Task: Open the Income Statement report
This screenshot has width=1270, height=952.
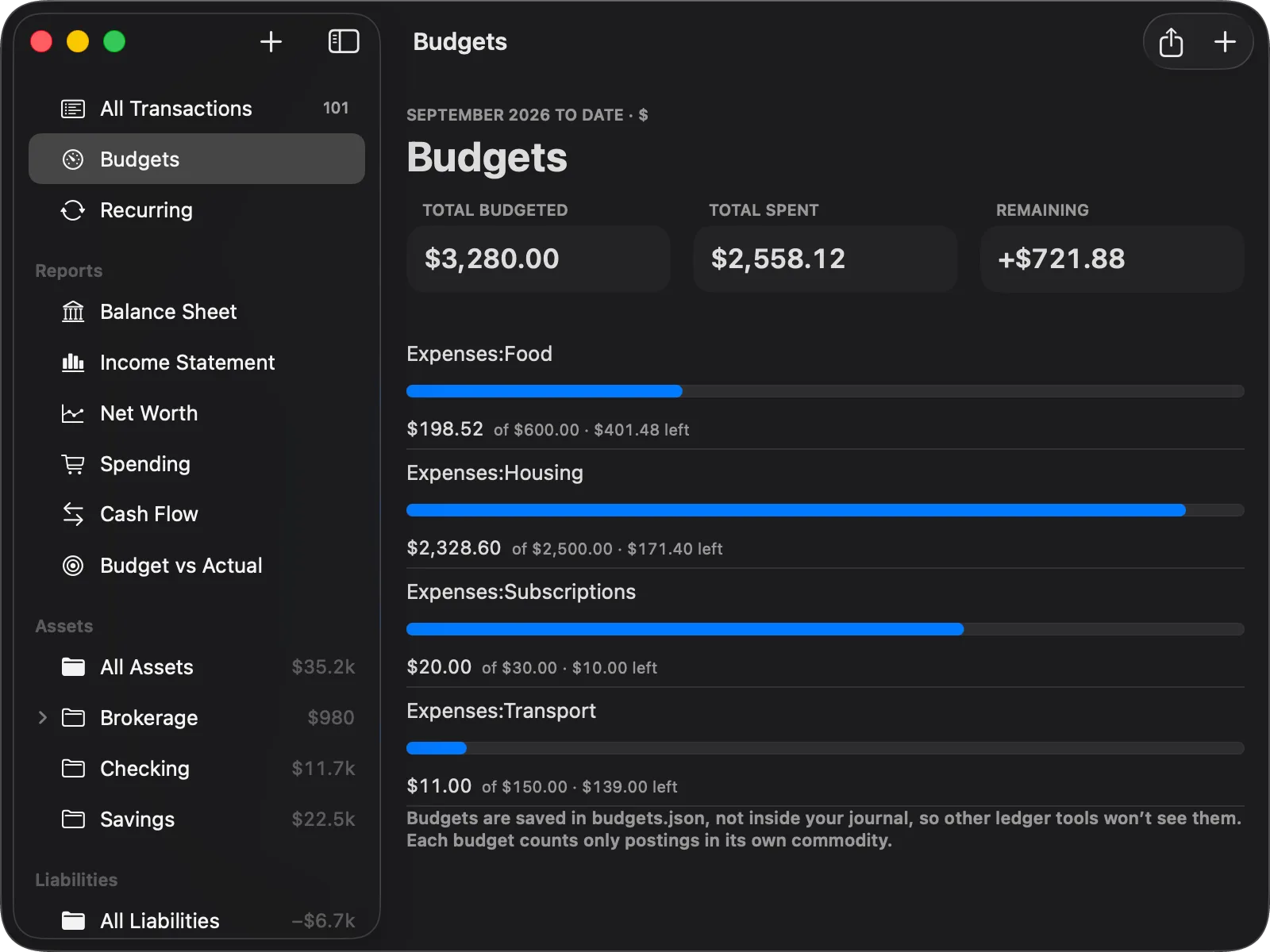Action: click(197, 363)
